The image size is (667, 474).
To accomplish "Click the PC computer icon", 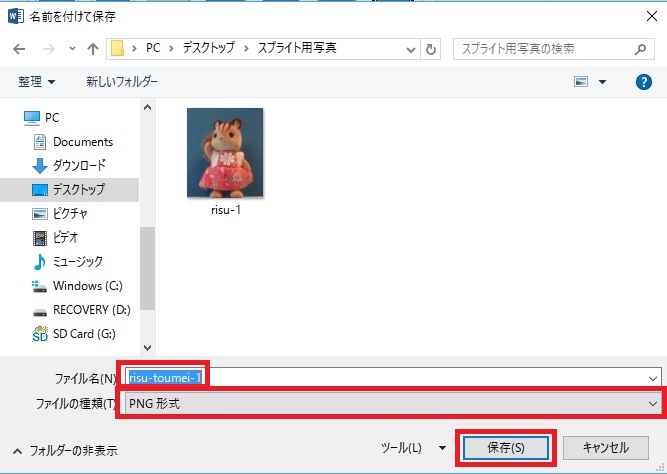I will [32, 118].
